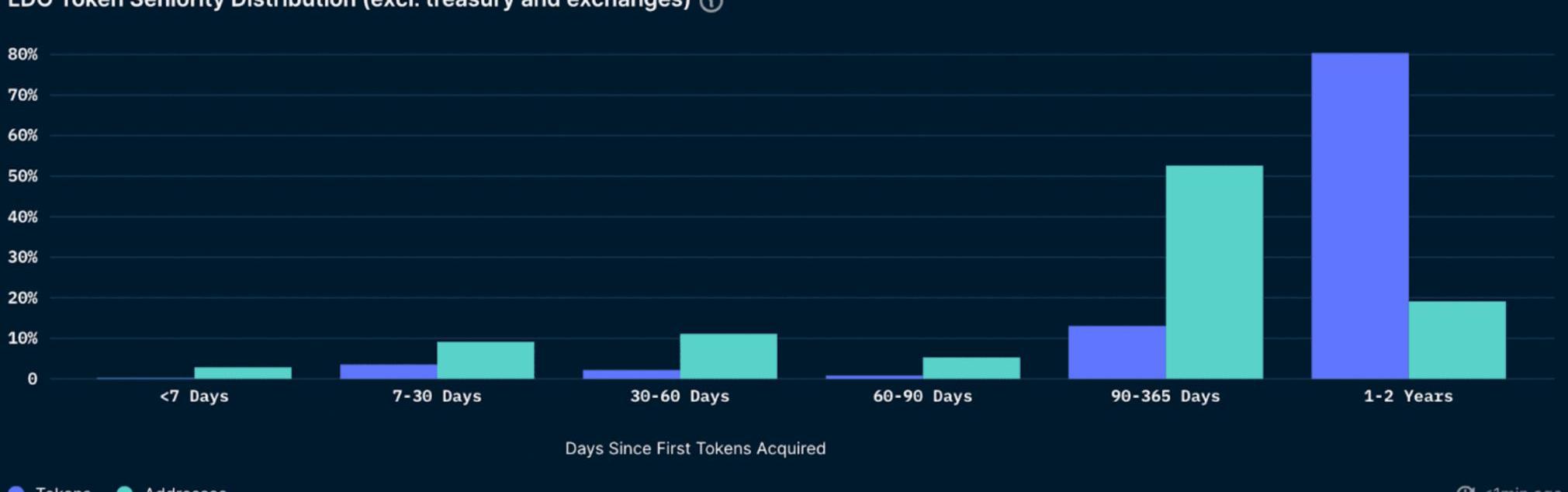Image resolution: width=1568 pixels, height=492 pixels.
Task: Select the teal Addresses bar for 30-60 Days
Action: (728, 356)
